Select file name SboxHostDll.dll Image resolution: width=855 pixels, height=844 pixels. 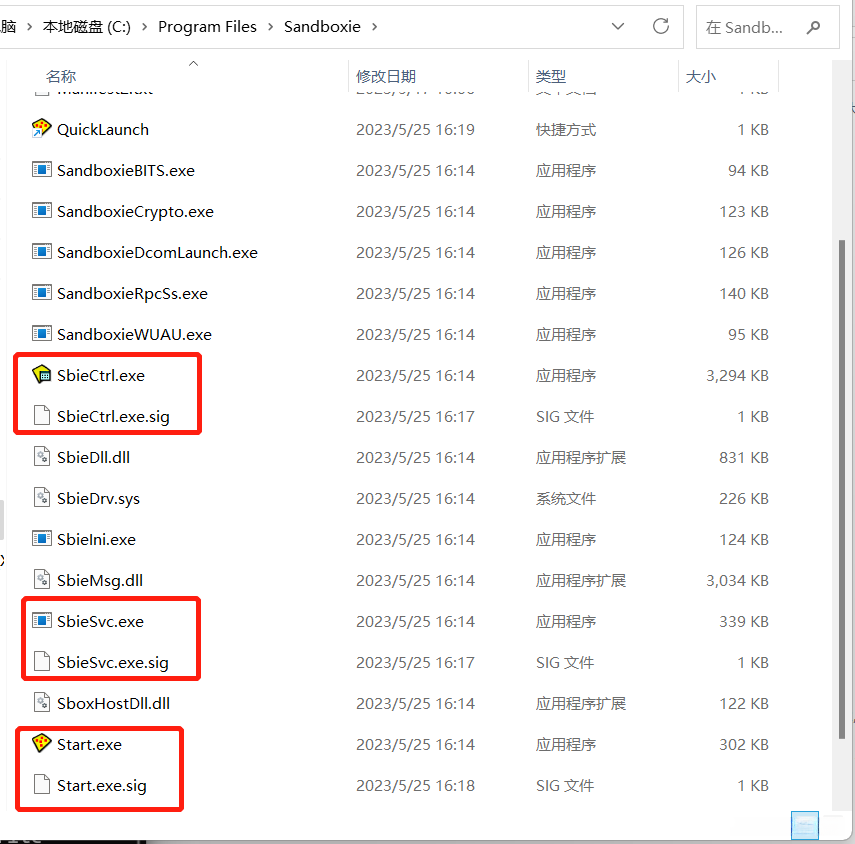[113, 703]
